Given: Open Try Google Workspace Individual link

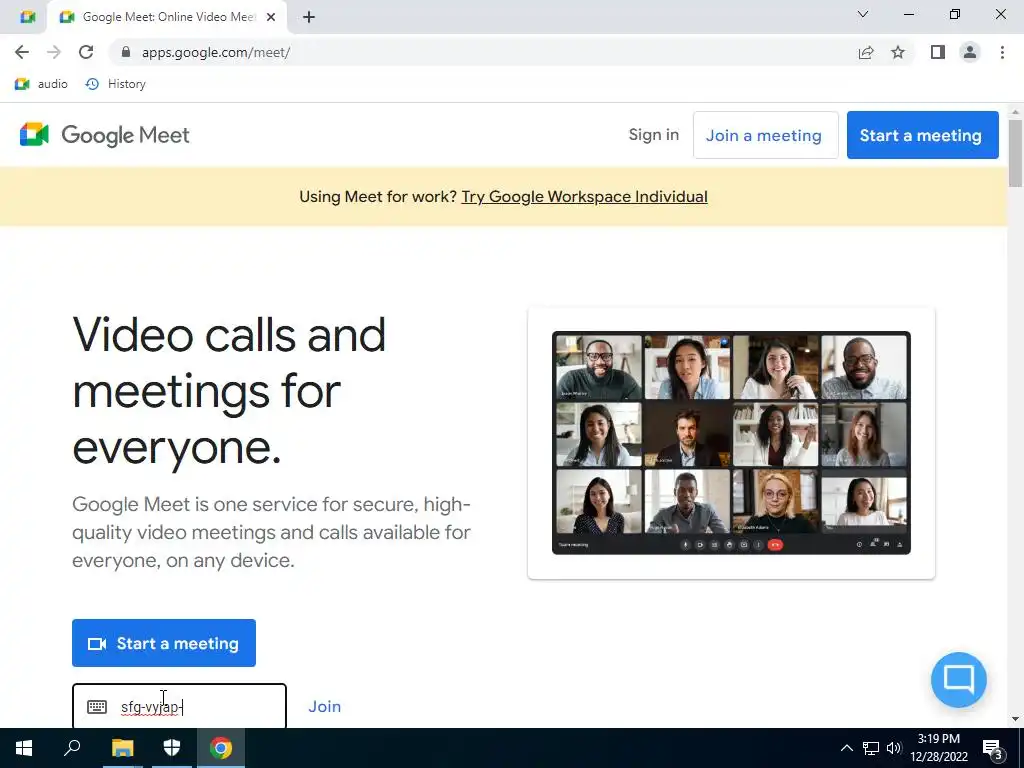Looking at the screenshot, I should tap(584, 197).
